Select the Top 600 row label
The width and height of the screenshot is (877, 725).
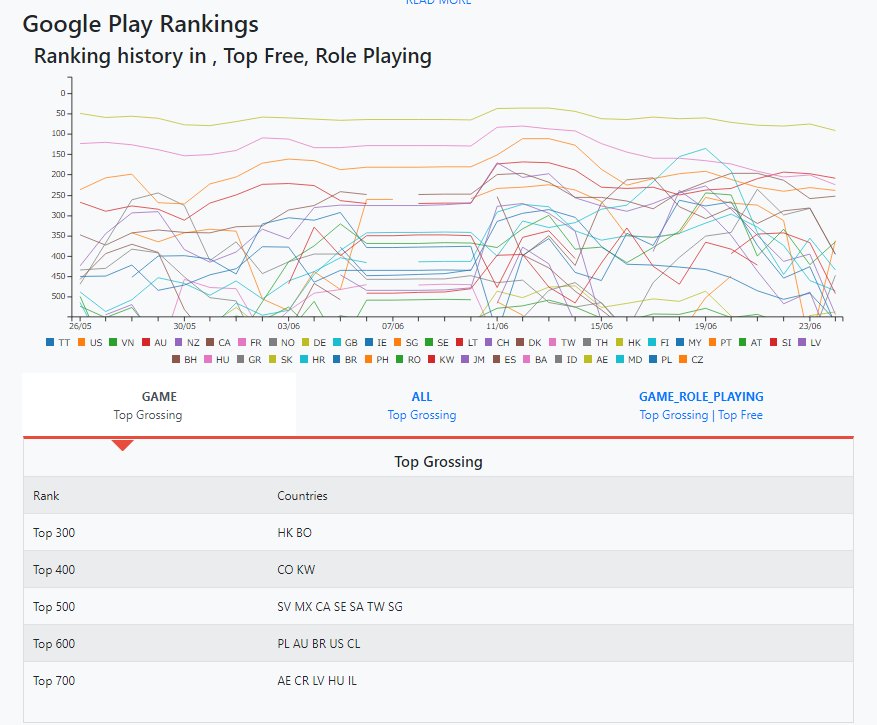[x=54, y=643]
